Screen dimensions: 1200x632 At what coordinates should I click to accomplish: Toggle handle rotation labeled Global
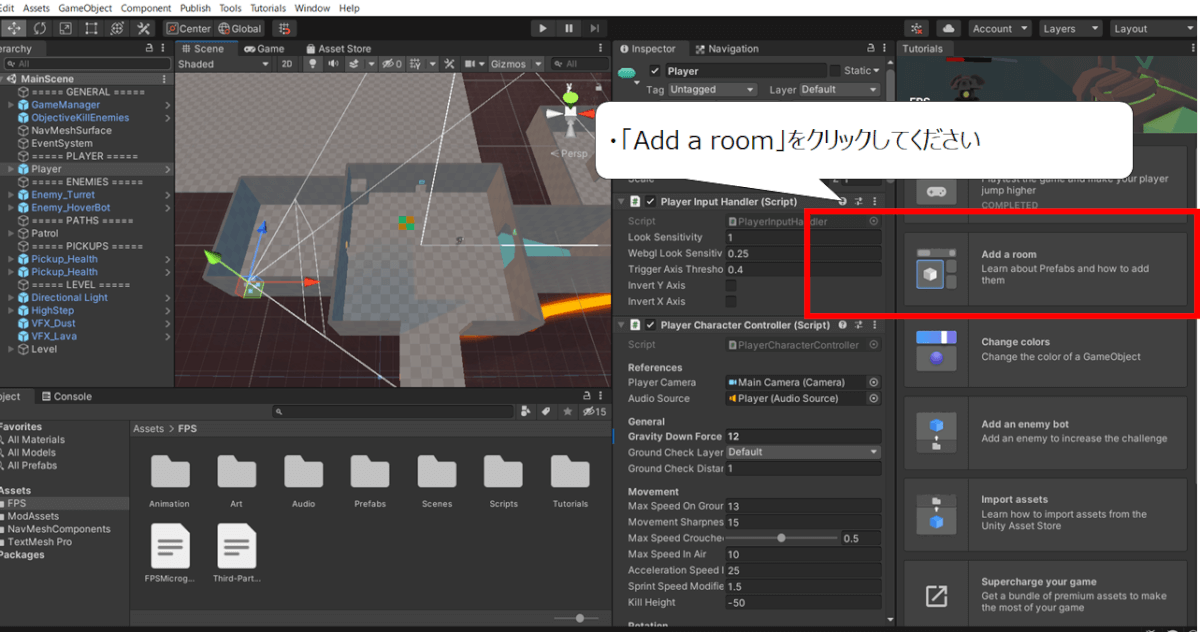click(x=240, y=28)
